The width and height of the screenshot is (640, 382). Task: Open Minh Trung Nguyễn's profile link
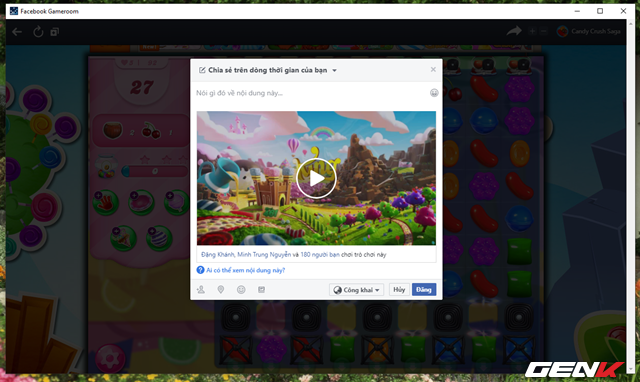(264, 255)
